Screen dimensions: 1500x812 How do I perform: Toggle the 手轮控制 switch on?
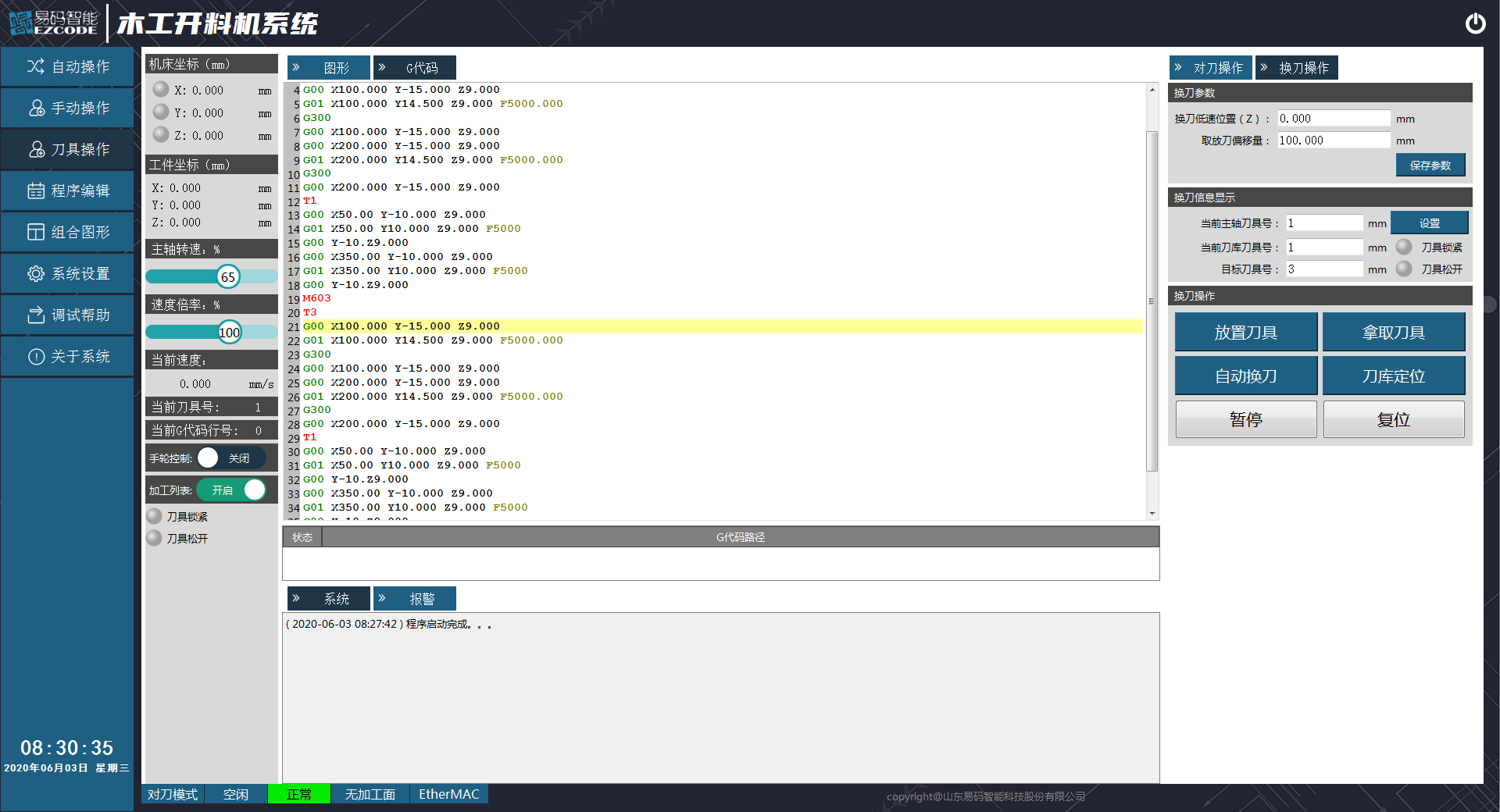pyautogui.click(x=230, y=458)
